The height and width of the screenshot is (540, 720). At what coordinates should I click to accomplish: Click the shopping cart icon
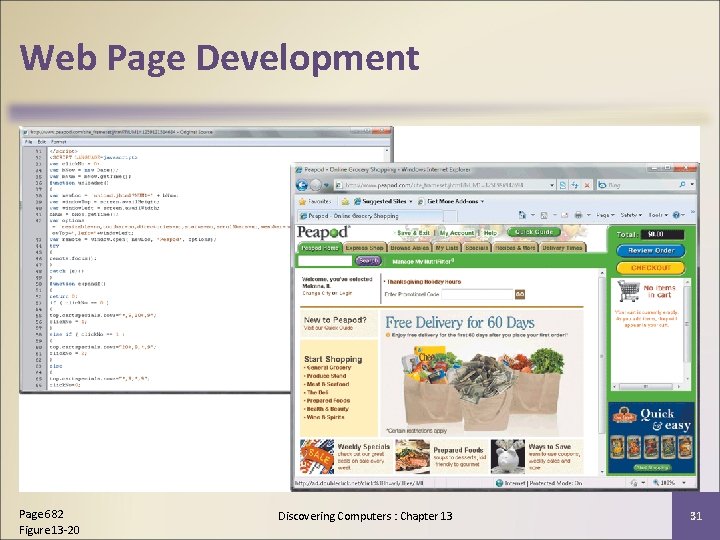tap(629, 291)
